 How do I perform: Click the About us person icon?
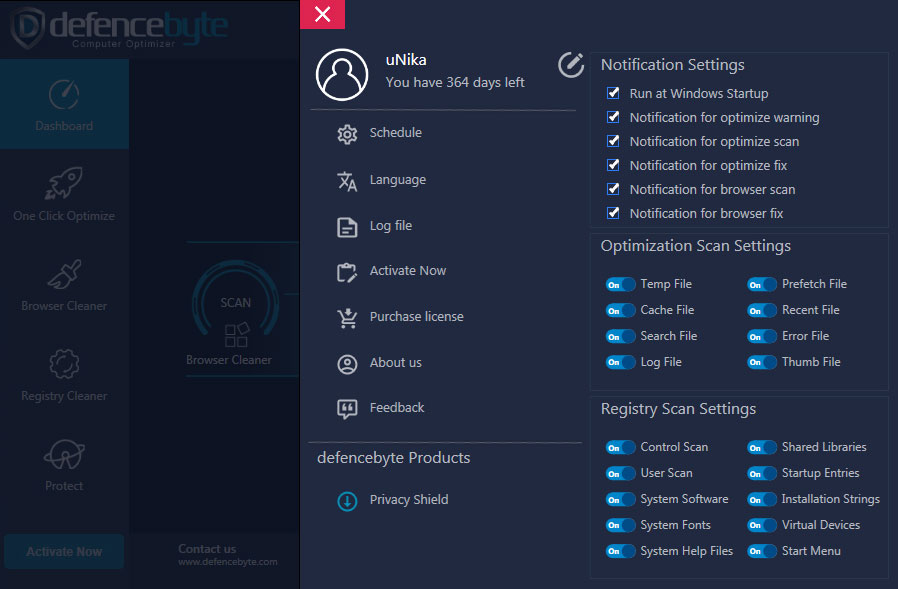347,364
